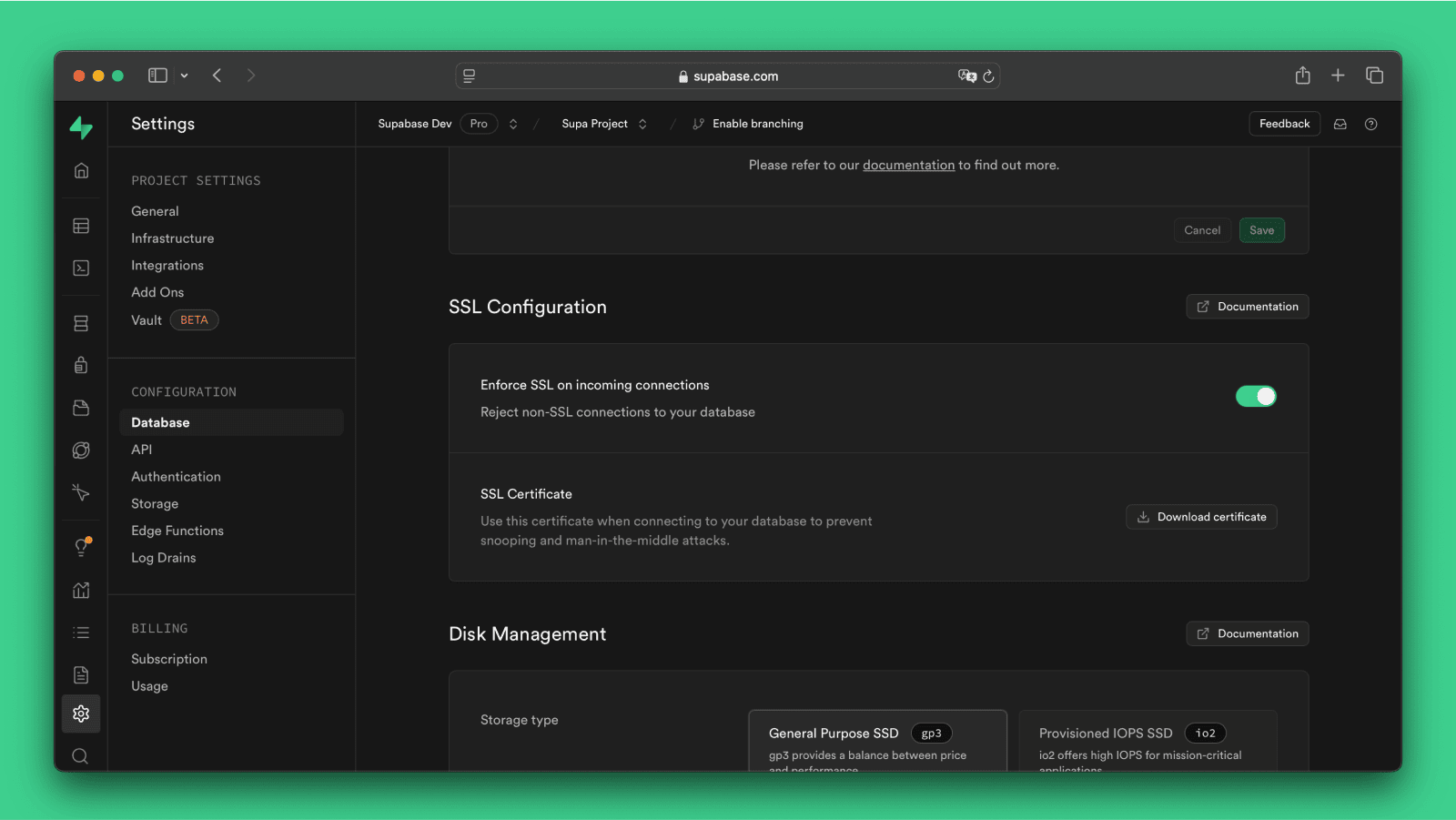
Task: Open the Reports chart icon
Action: click(81, 590)
